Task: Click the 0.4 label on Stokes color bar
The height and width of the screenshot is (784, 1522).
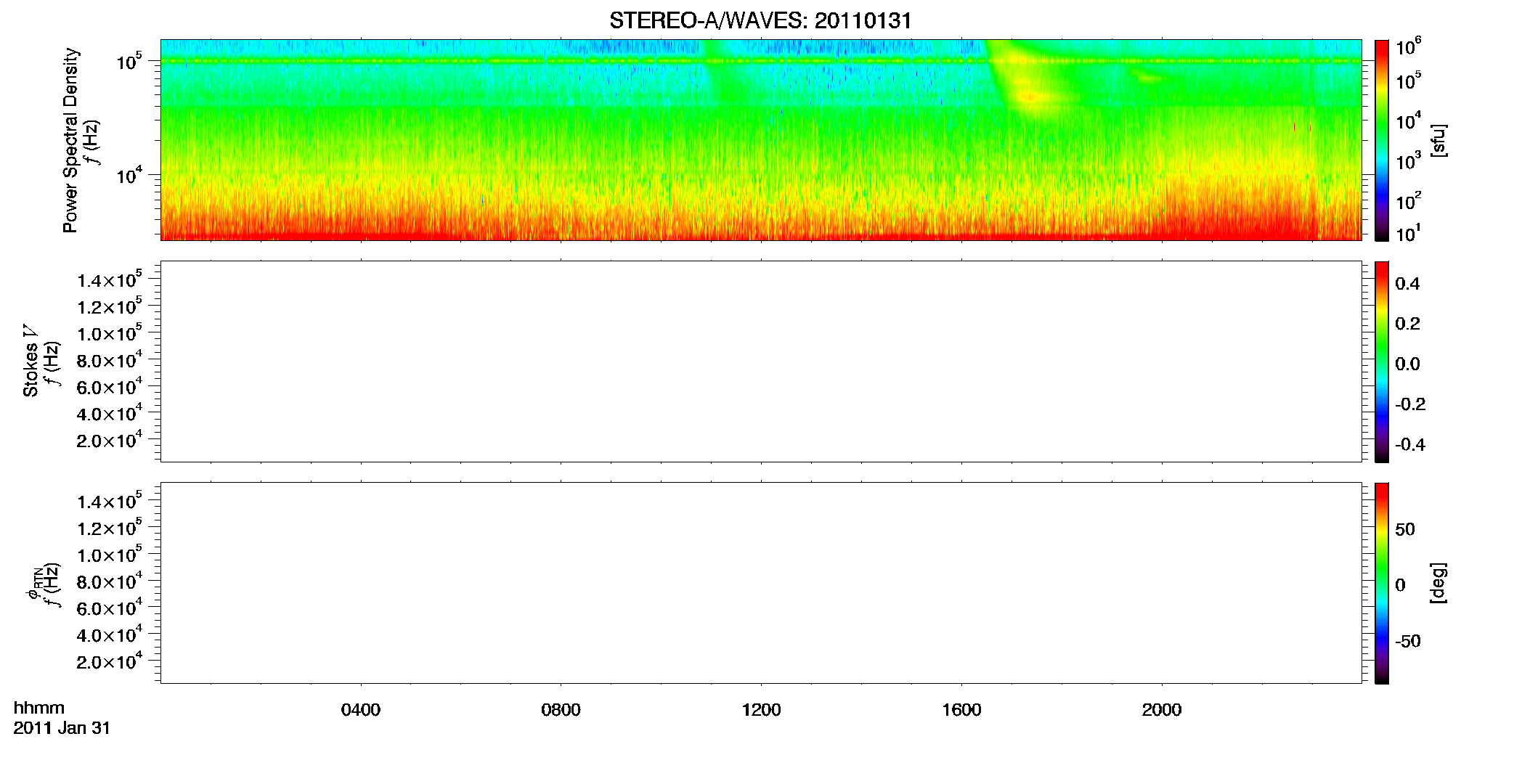Action: (1407, 284)
